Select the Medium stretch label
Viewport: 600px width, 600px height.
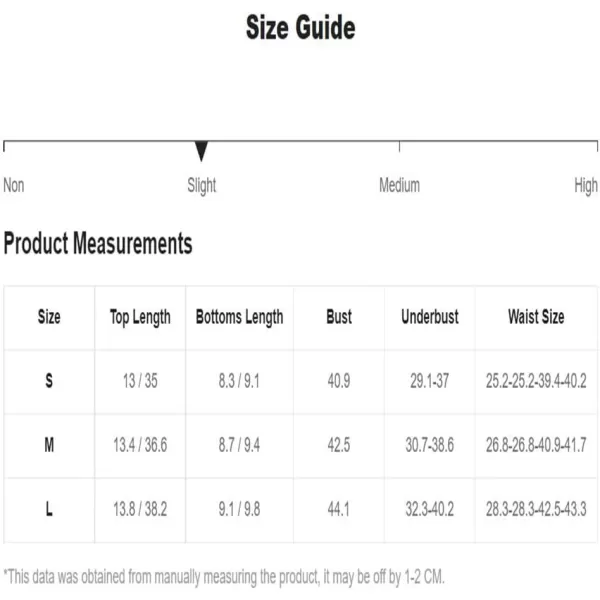pos(399,185)
